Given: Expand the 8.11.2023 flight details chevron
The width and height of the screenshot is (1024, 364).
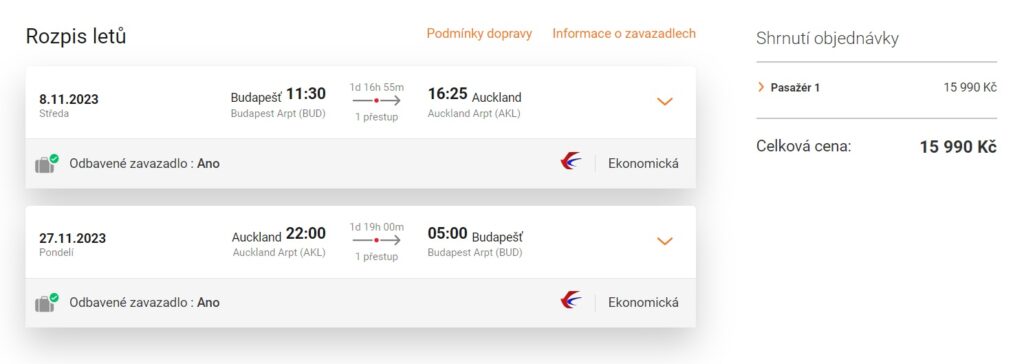Looking at the screenshot, I should click(664, 101).
